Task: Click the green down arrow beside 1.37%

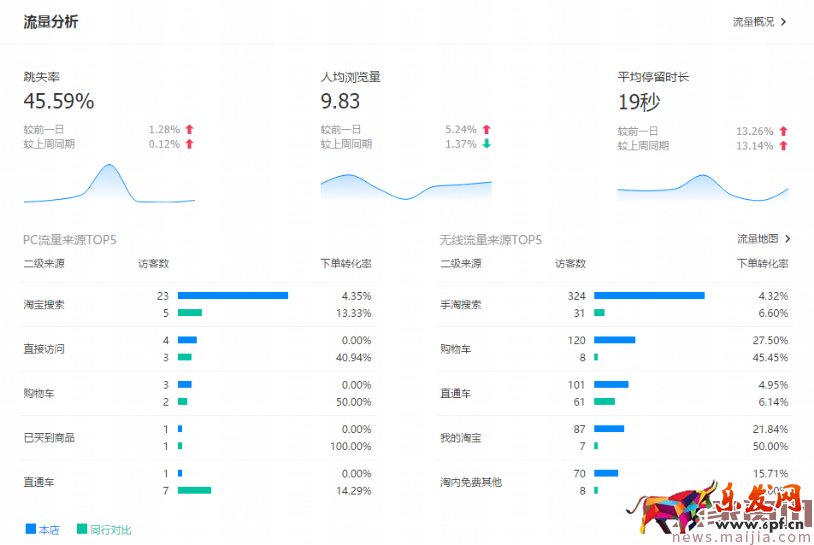Action: coord(486,144)
